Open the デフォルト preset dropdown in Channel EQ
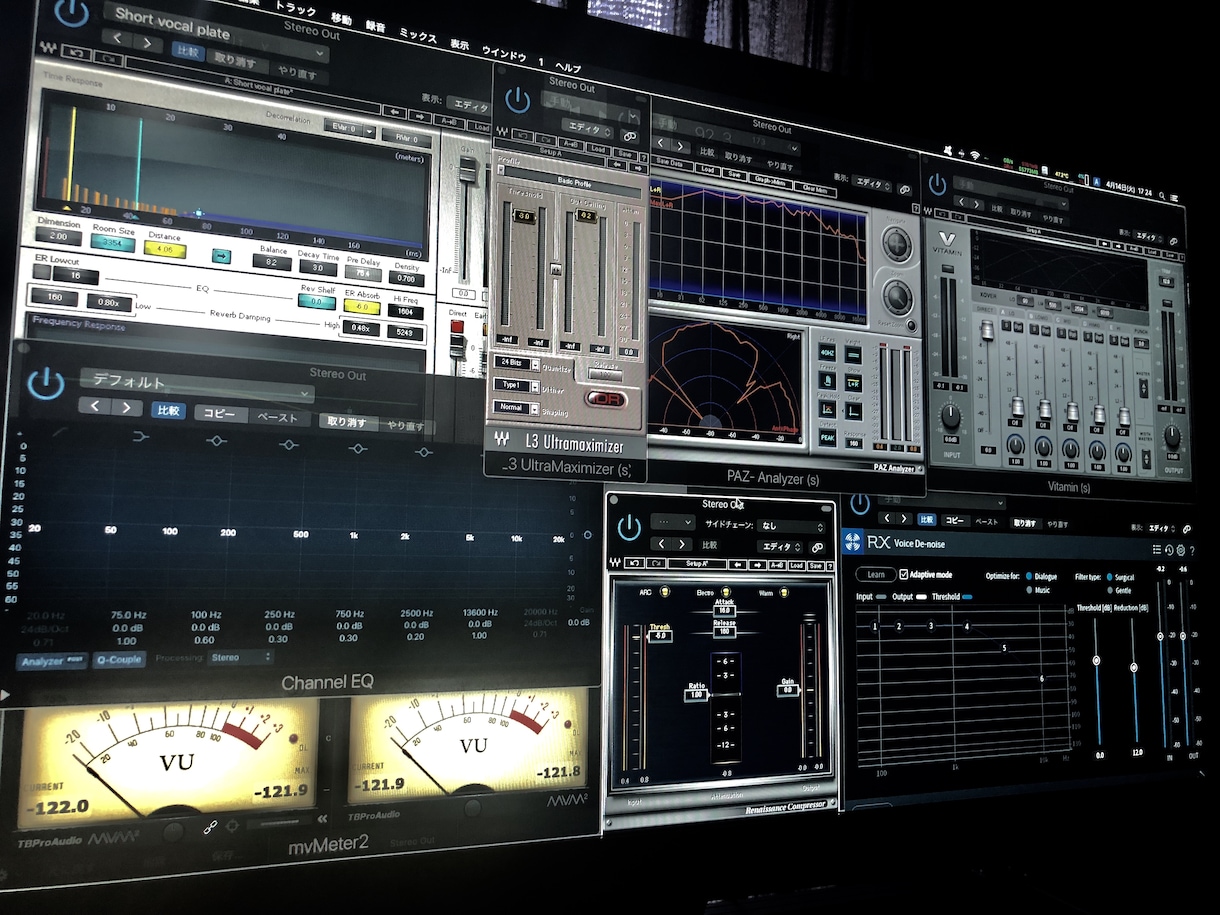Viewport: 1220px width, 915px height. point(196,383)
